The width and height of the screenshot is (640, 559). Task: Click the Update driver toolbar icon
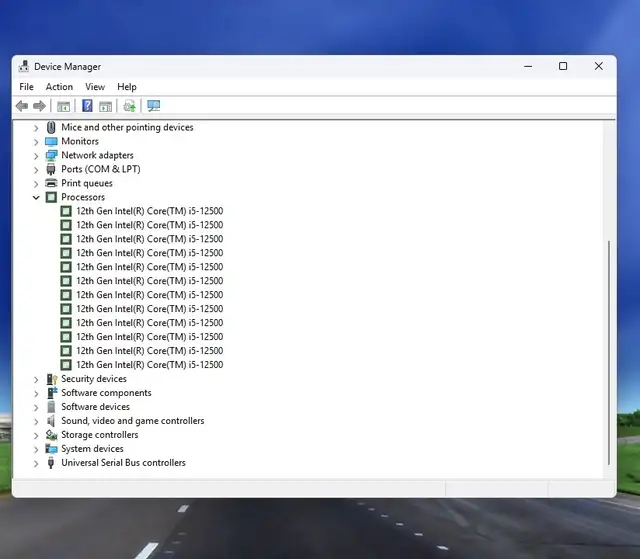pyautogui.click(x=129, y=106)
